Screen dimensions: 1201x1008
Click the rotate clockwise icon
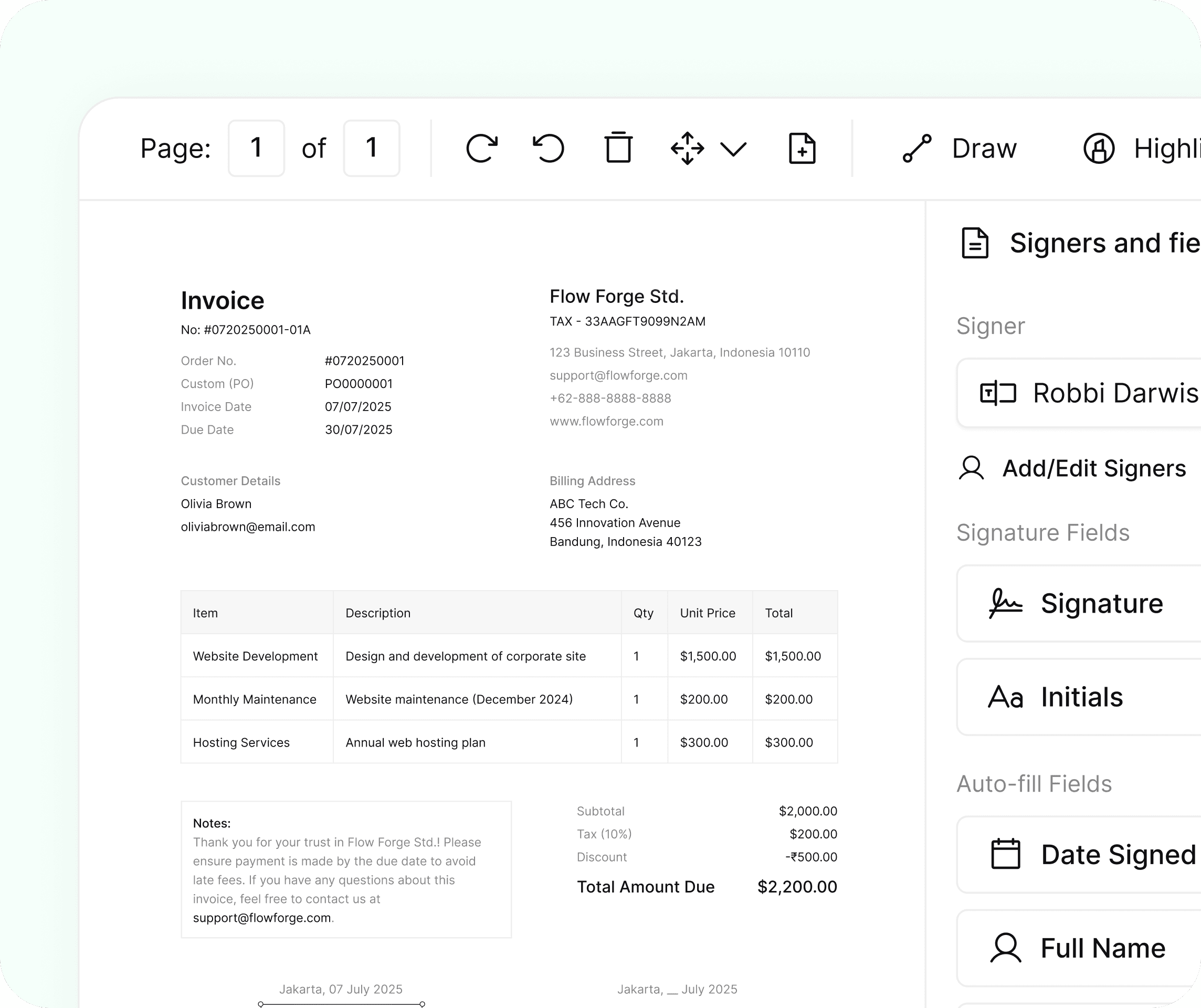tap(481, 149)
